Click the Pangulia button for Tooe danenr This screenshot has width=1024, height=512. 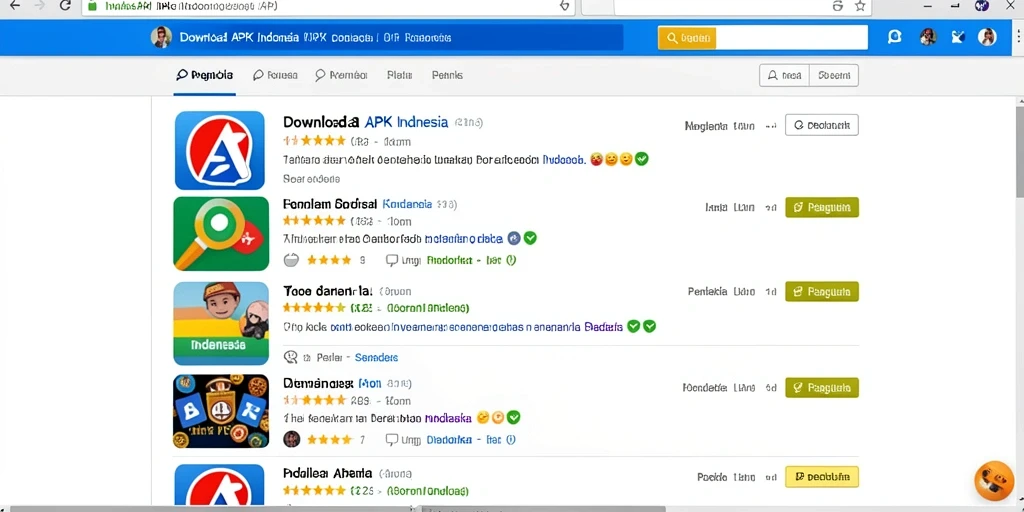(x=822, y=291)
